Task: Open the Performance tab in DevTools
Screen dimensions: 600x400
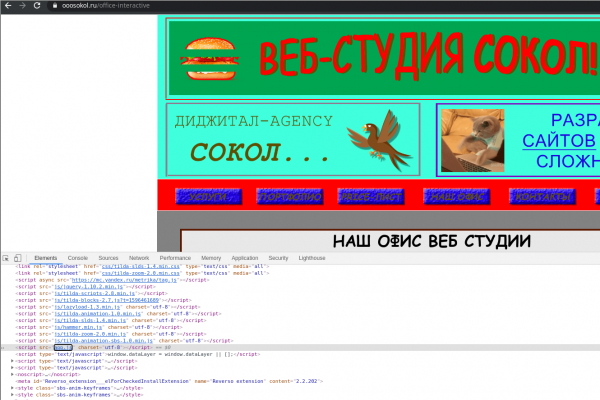Action: point(176,258)
